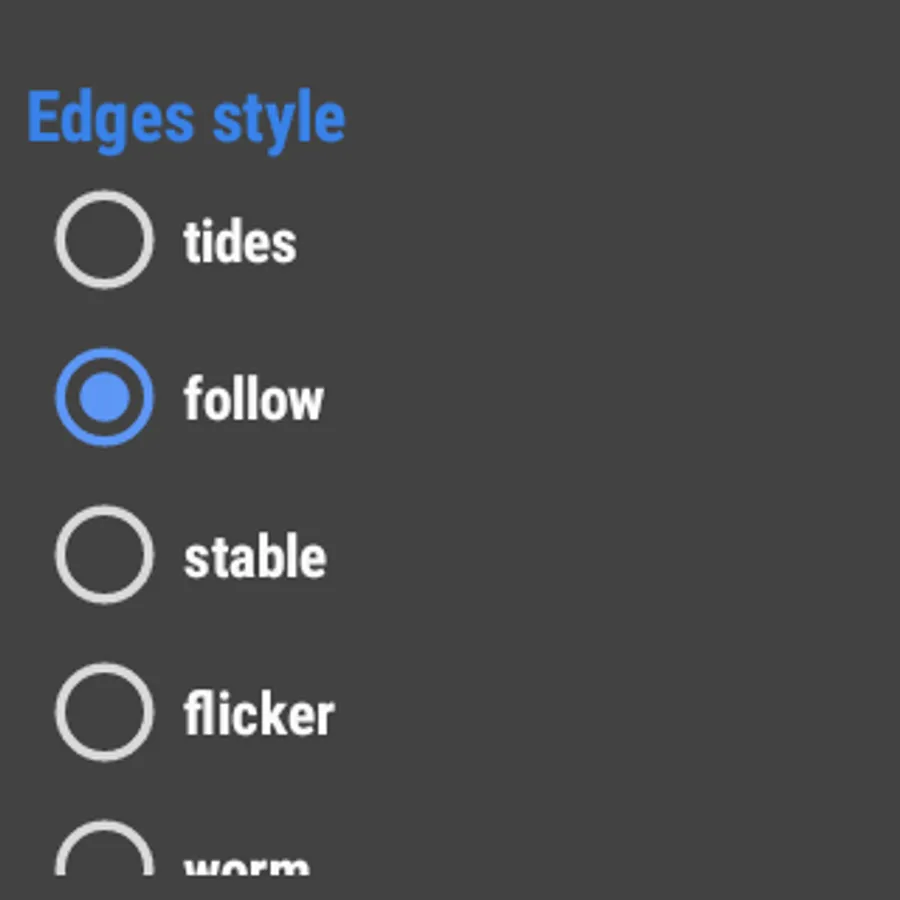Tick the empty circle left of flicker

click(x=104, y=712)
